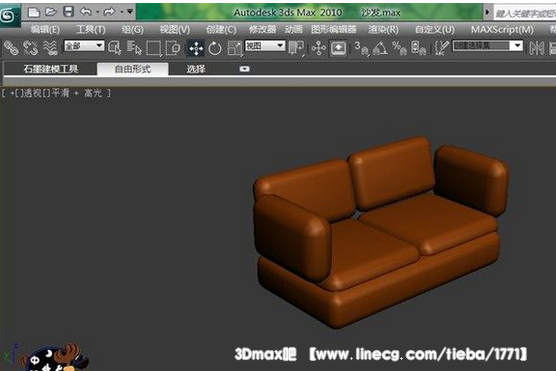Click the Undo arrow in the title bar
This screenshot has height=371, width=556.
(x=86, y=12)
